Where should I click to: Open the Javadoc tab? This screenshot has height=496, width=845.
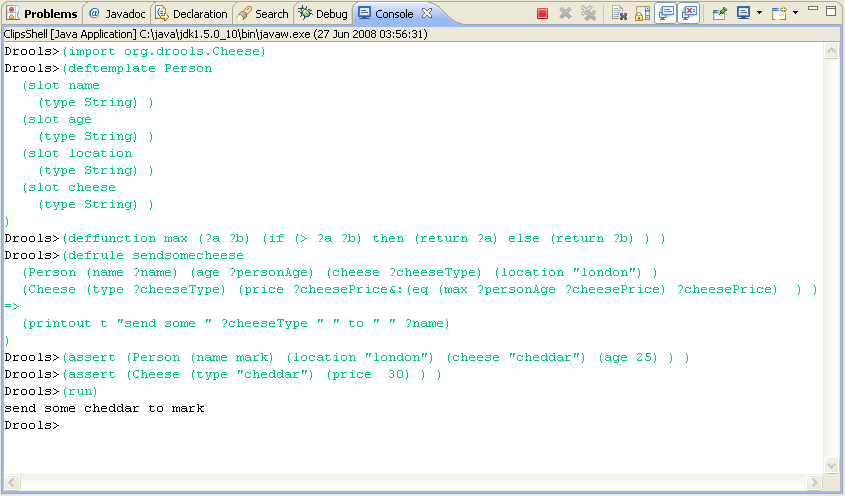pyautogui.click(x=116, y=14)
